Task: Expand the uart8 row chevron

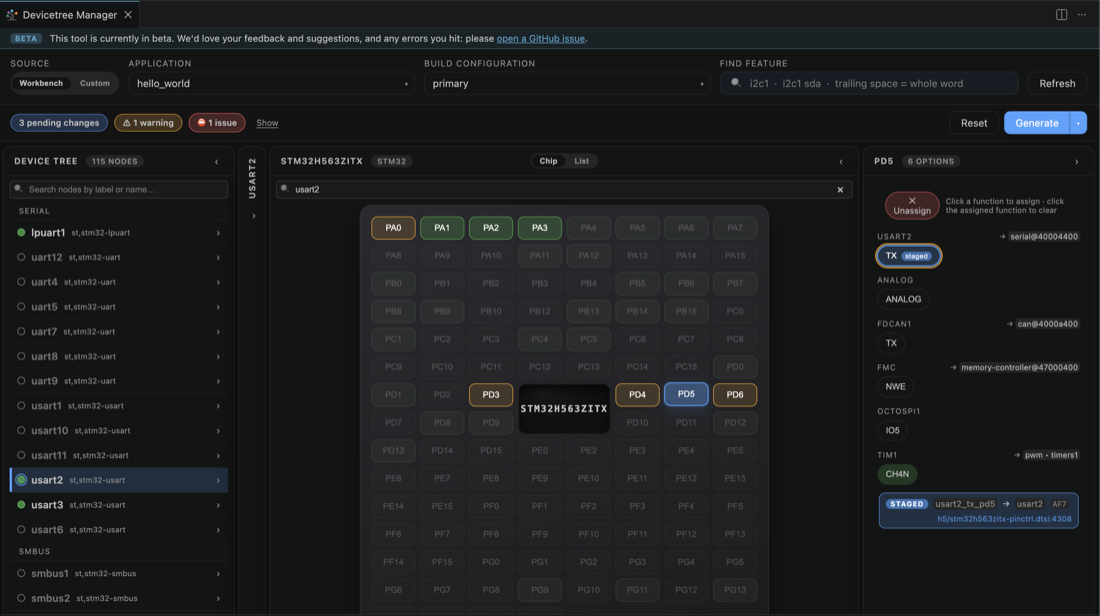Action: point(218,356)
